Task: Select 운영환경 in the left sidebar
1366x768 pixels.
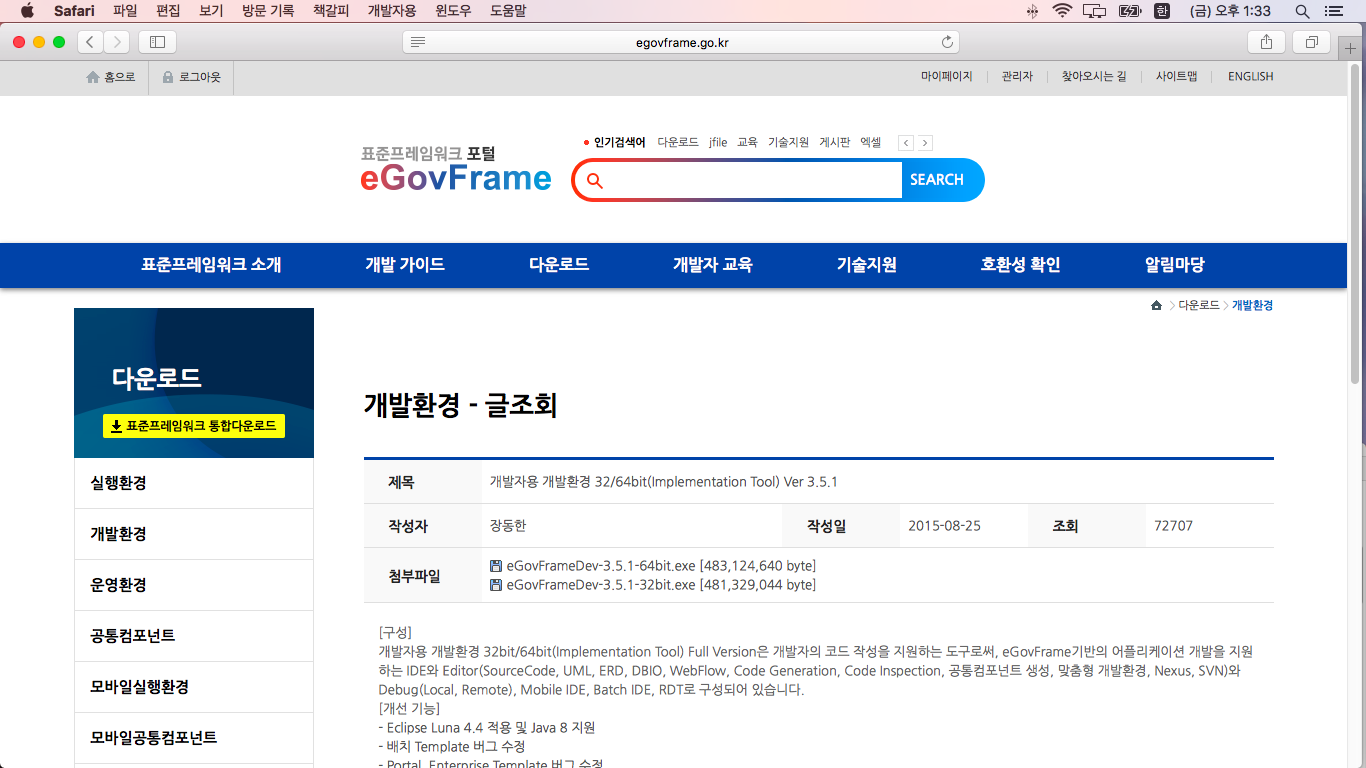Action: coord(119,585)
